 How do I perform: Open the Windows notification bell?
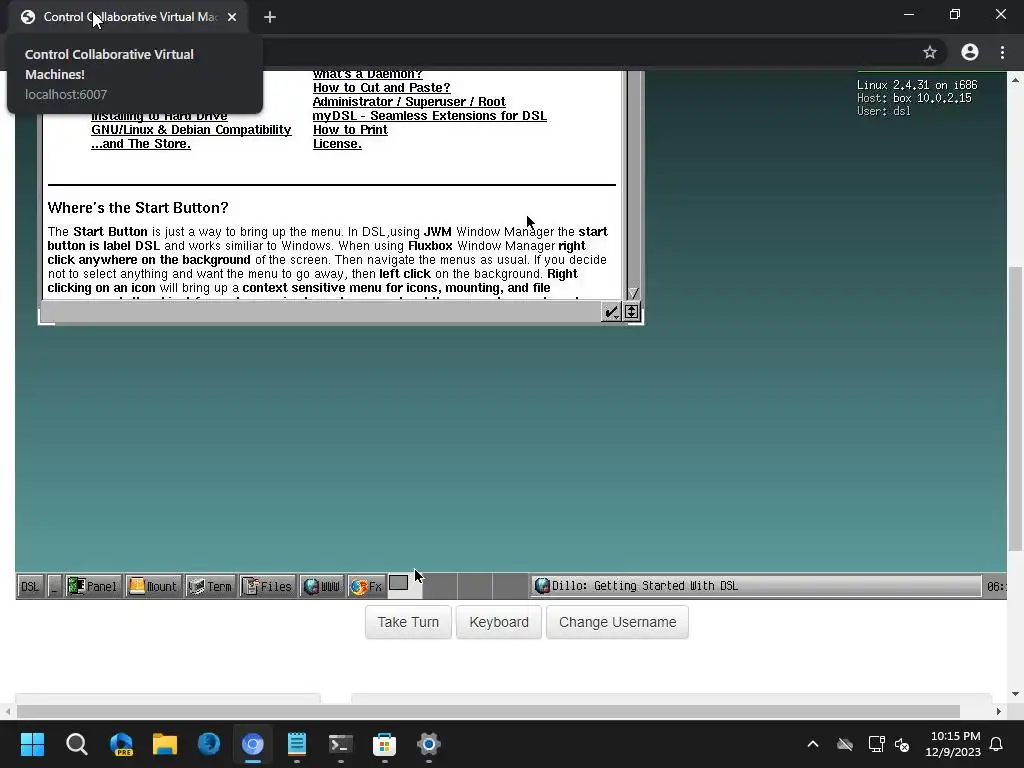click(997, 744)
